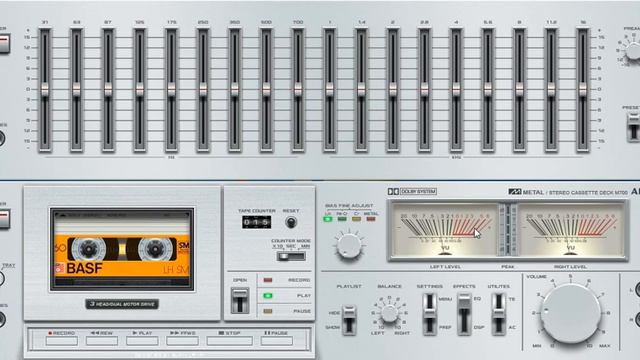Toggle the COUNTER MODE slide switch
The width and height of the screenshot is (640, 360).
coord(291,256)
